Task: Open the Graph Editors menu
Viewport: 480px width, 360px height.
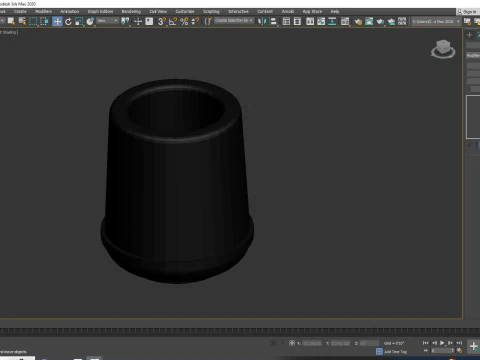Action: (x=100, y=11)
